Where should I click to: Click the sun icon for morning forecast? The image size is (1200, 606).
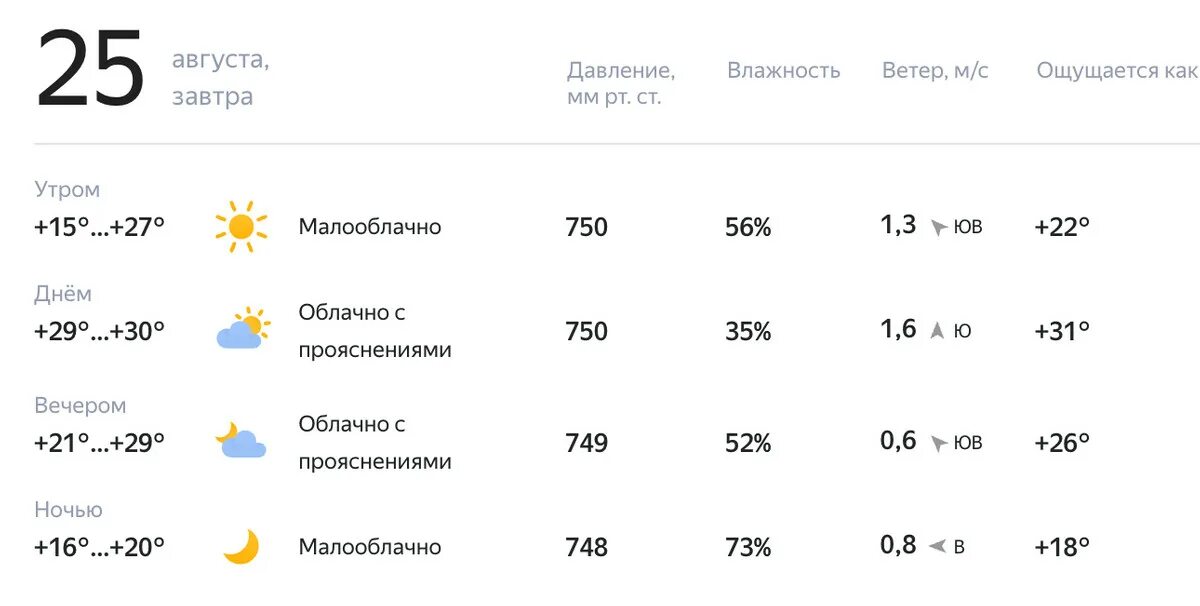tap(241, 227)
